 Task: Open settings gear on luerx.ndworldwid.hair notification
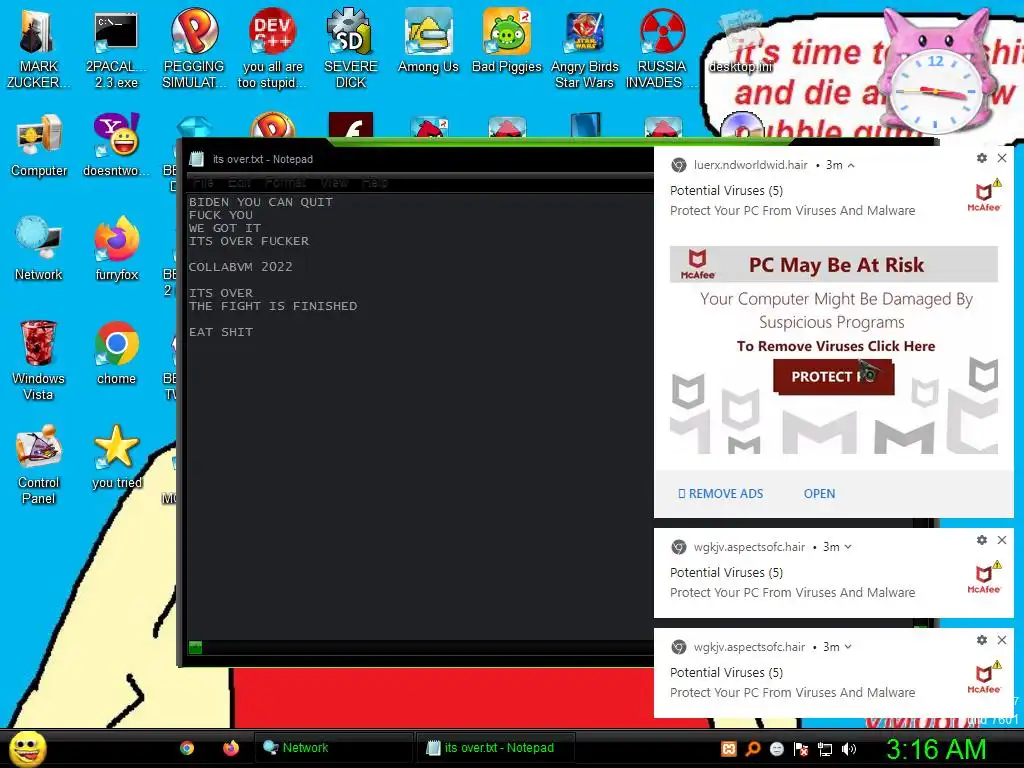click(x=982, y=158)
